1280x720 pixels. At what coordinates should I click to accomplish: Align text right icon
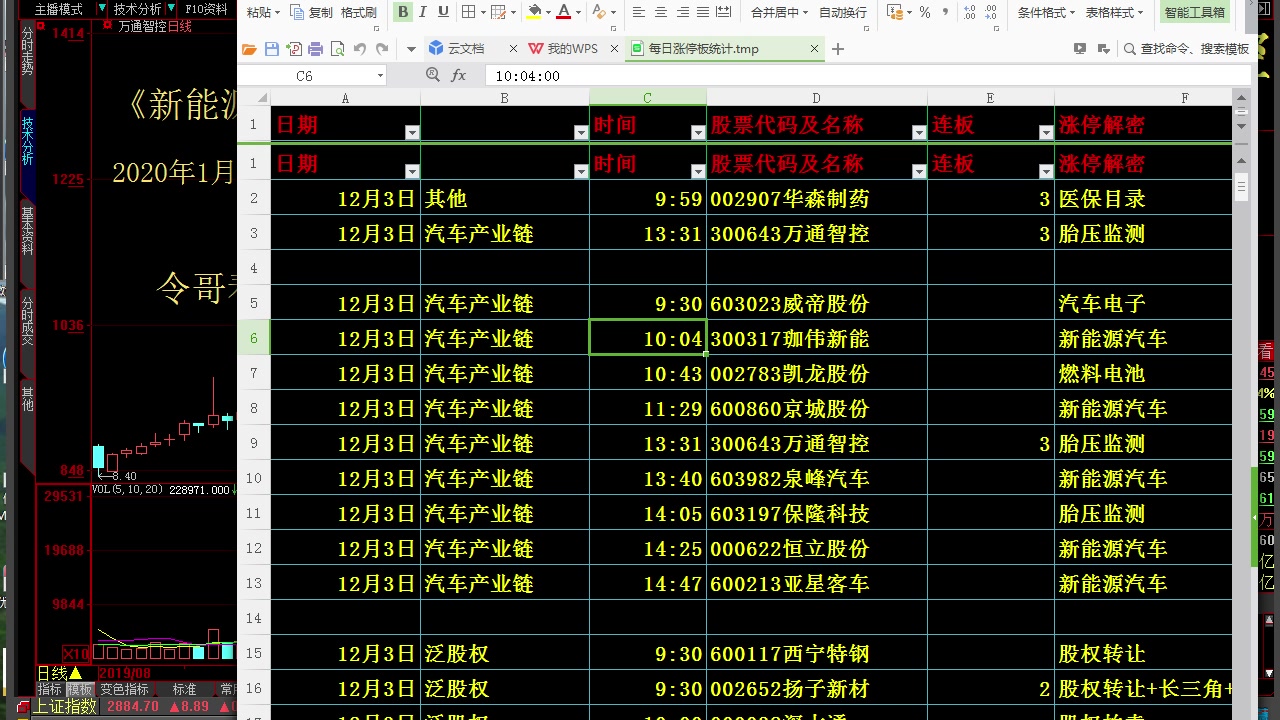pos(682,12)
